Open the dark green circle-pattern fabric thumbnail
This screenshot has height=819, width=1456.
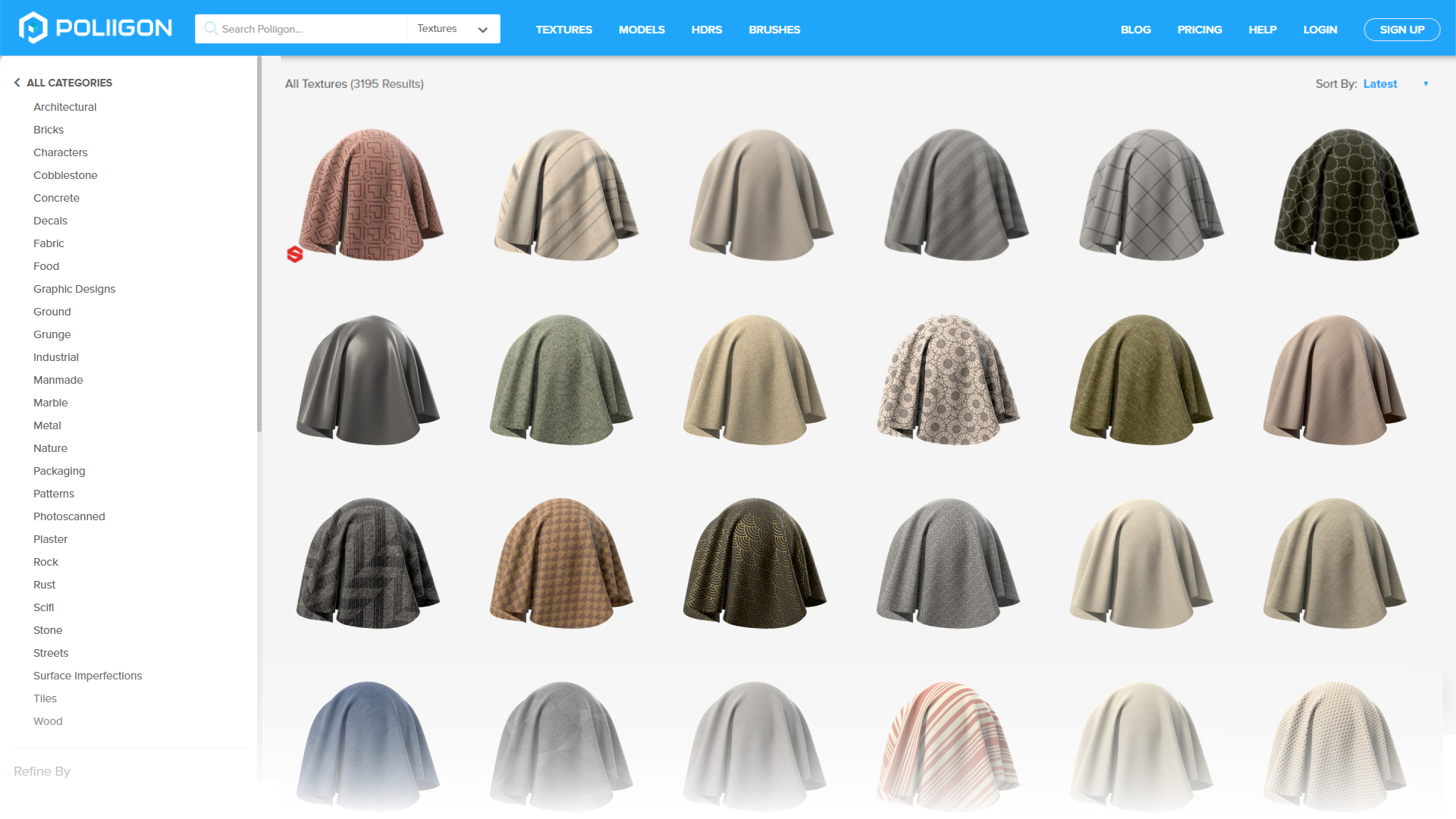coord(1345,195)
